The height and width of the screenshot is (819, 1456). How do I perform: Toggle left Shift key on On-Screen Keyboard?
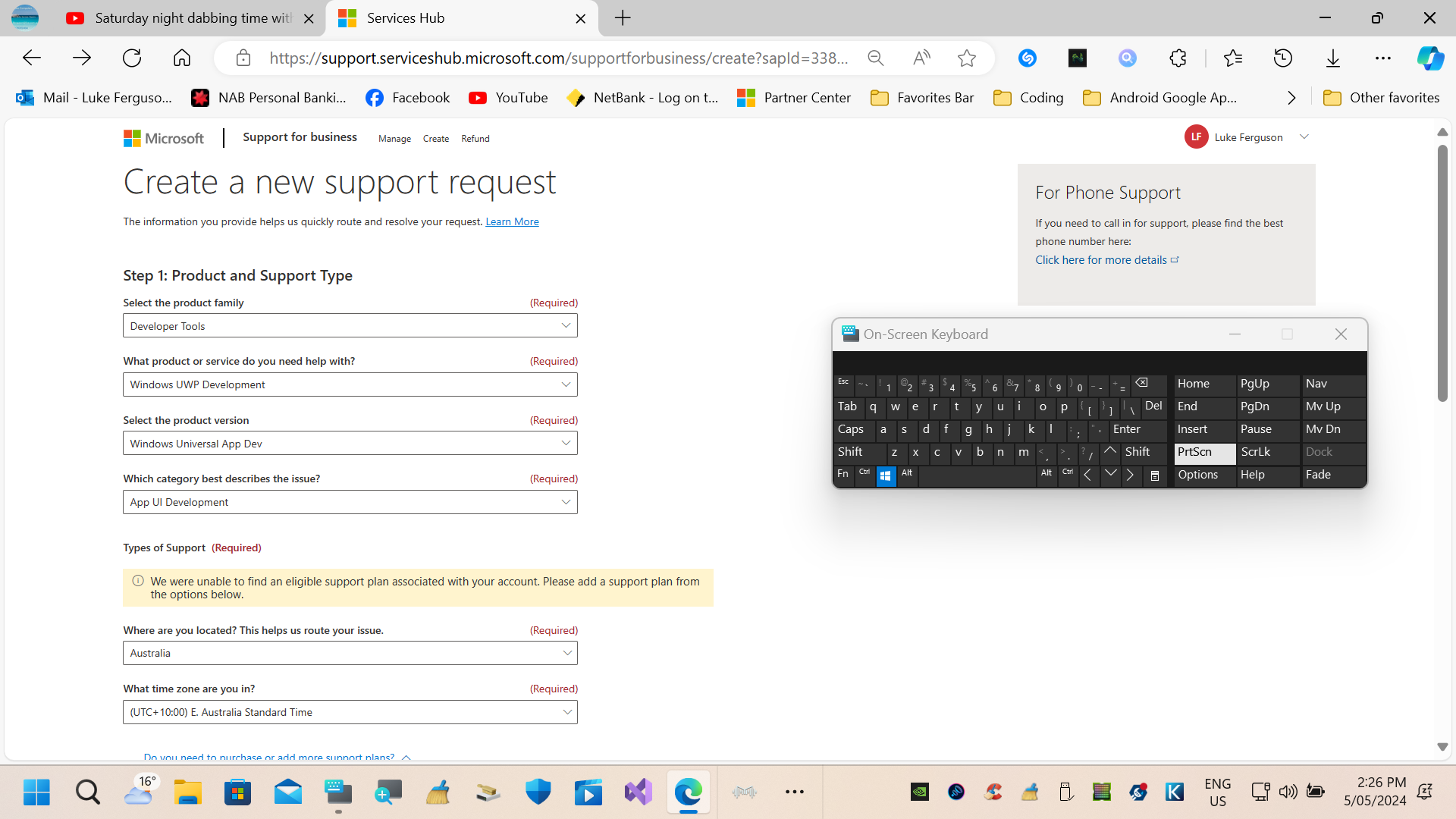point(859,453)
